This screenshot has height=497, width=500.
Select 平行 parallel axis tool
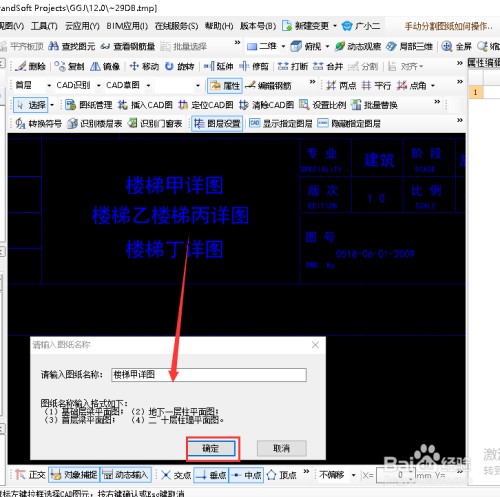(x=376, y=86)
